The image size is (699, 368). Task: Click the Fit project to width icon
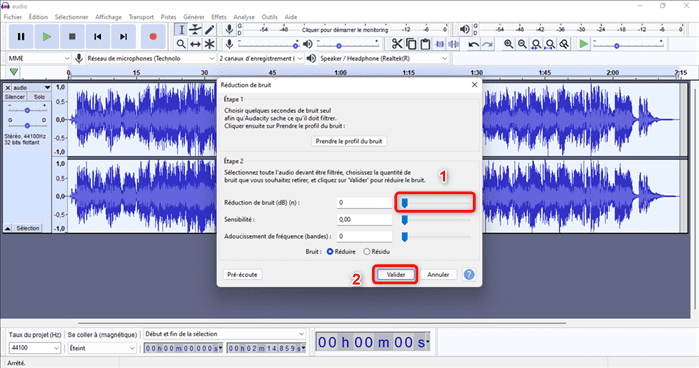551,44
